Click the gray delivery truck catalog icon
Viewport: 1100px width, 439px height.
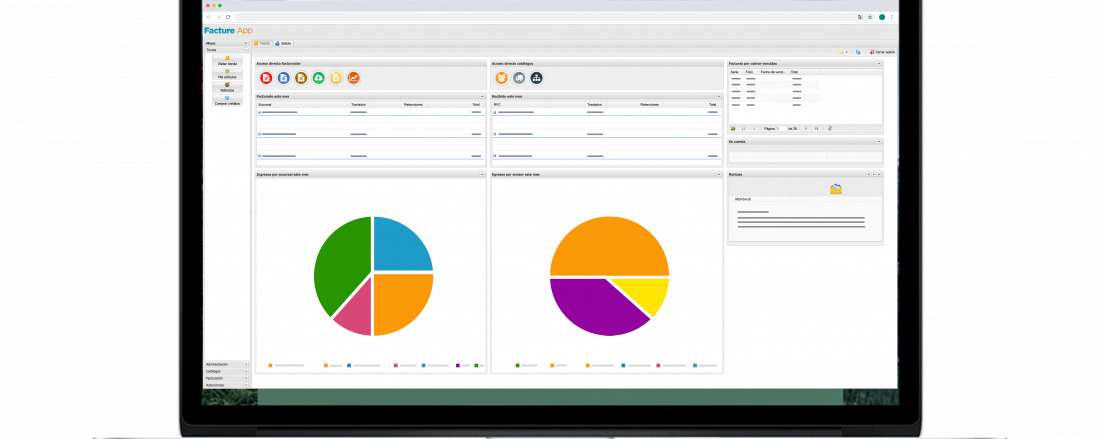click(x=519, y=78)
